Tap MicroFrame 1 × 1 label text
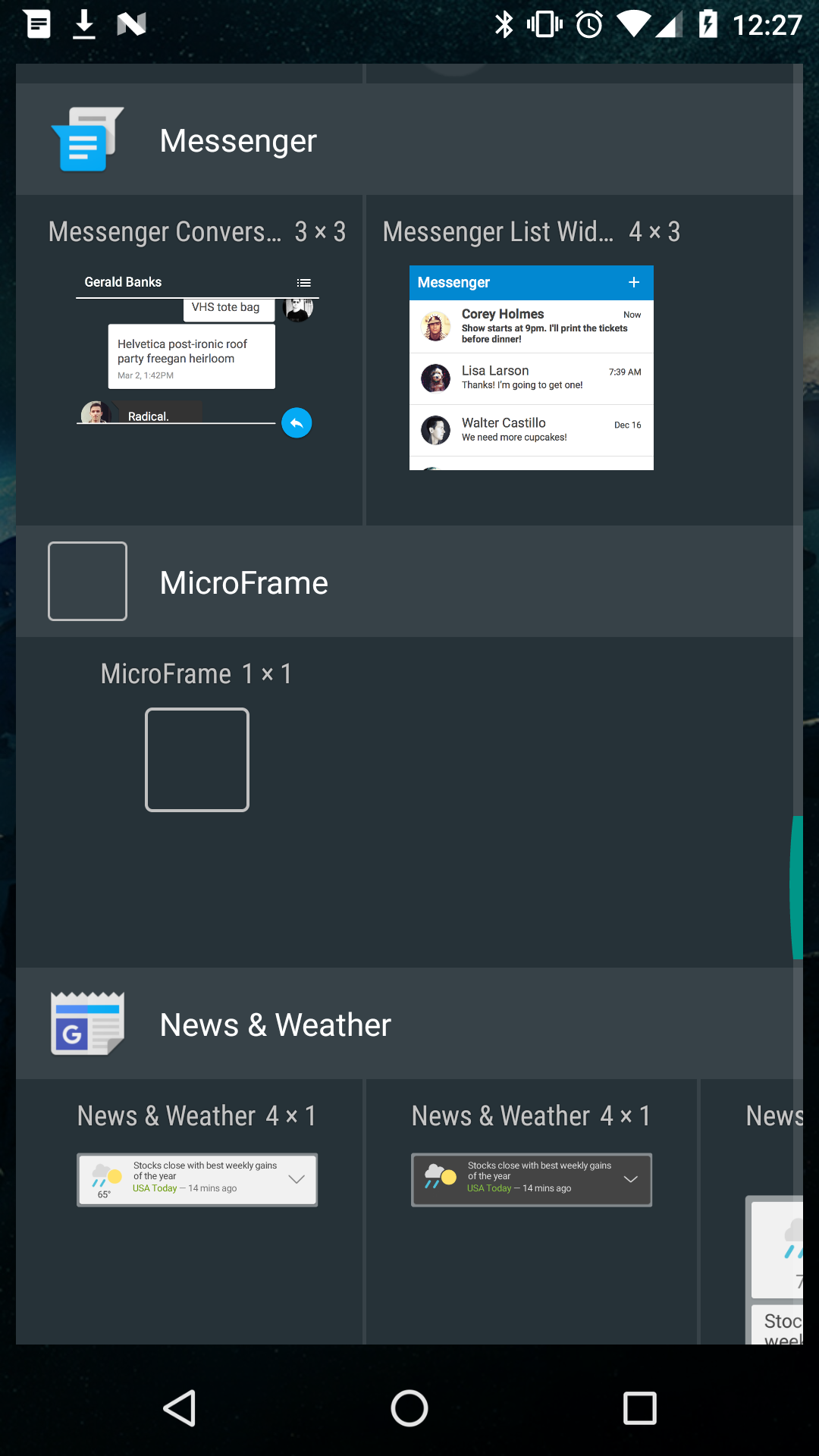The image size is (819, 1456). pos(196,673)
